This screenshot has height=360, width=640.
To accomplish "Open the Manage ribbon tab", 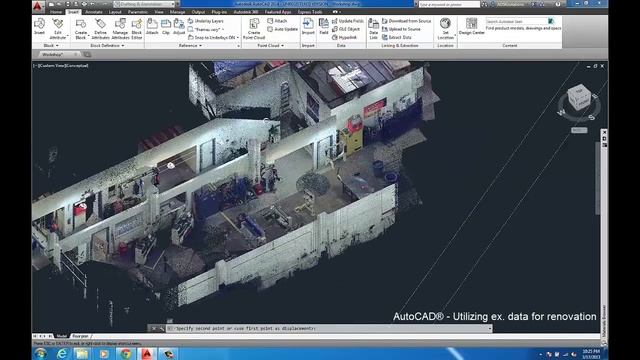I will (x=177, y=12).
